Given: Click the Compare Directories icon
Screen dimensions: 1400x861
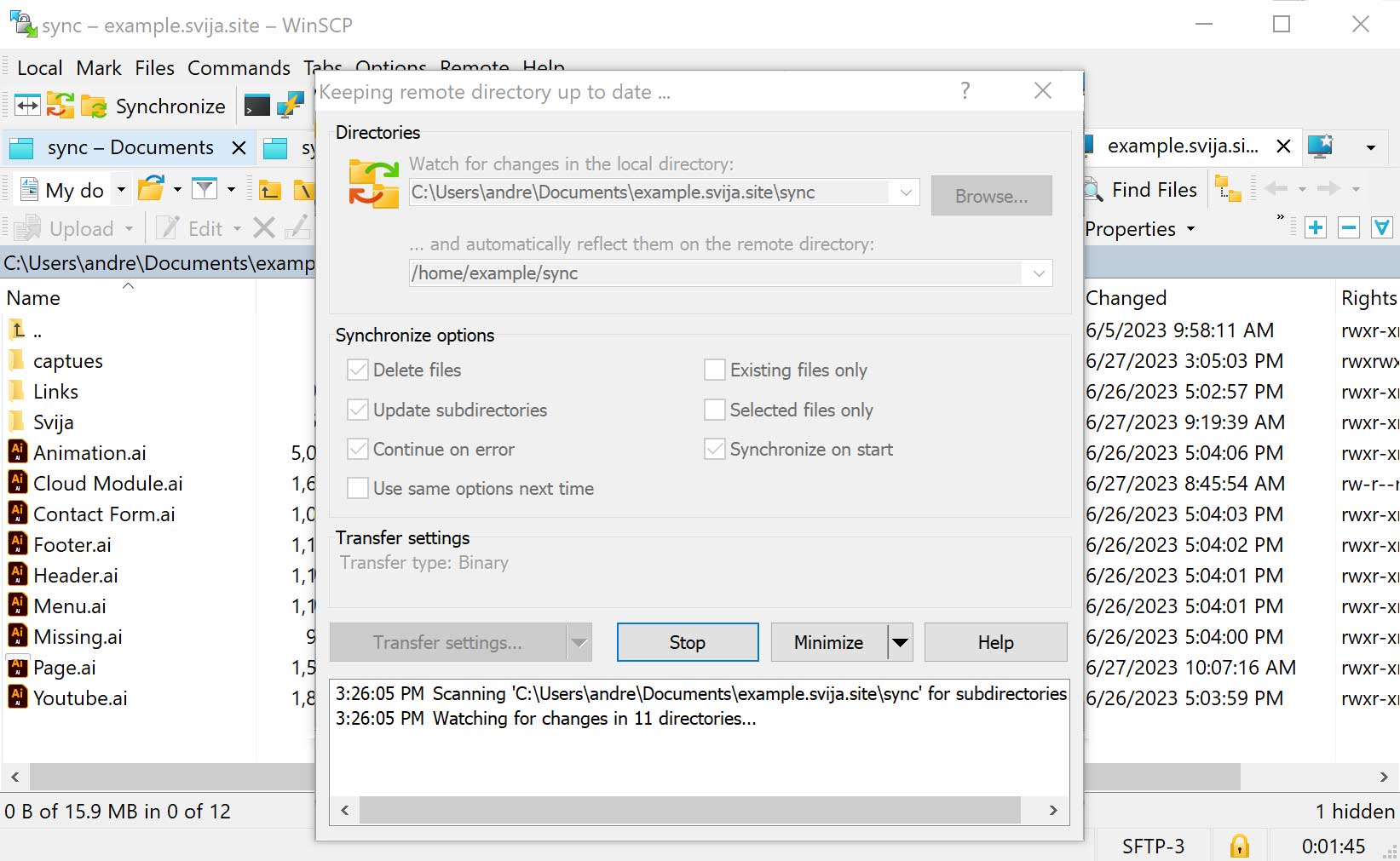Looking at the screenshot, I should tap(28, 106).
